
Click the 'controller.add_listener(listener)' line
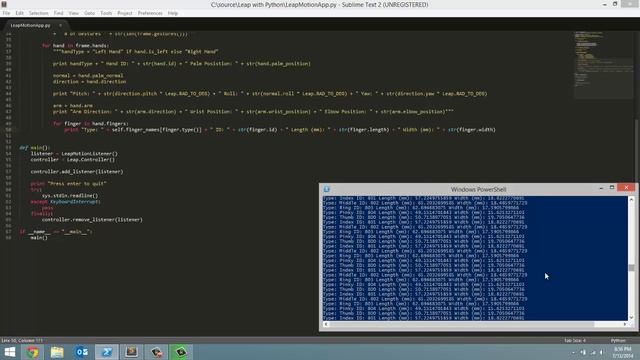pyautogui.click(x=77, y=172)
